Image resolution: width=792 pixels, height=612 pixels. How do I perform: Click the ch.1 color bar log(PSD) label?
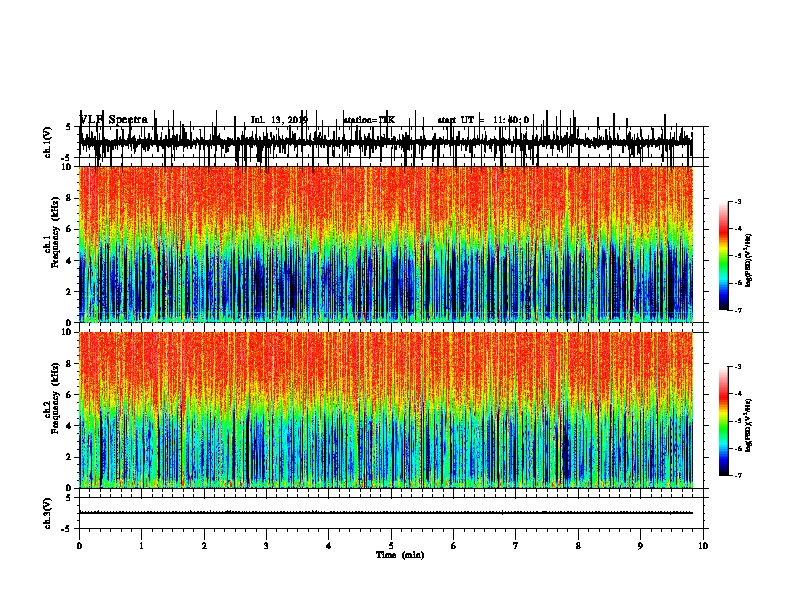(x=749, y=261)
